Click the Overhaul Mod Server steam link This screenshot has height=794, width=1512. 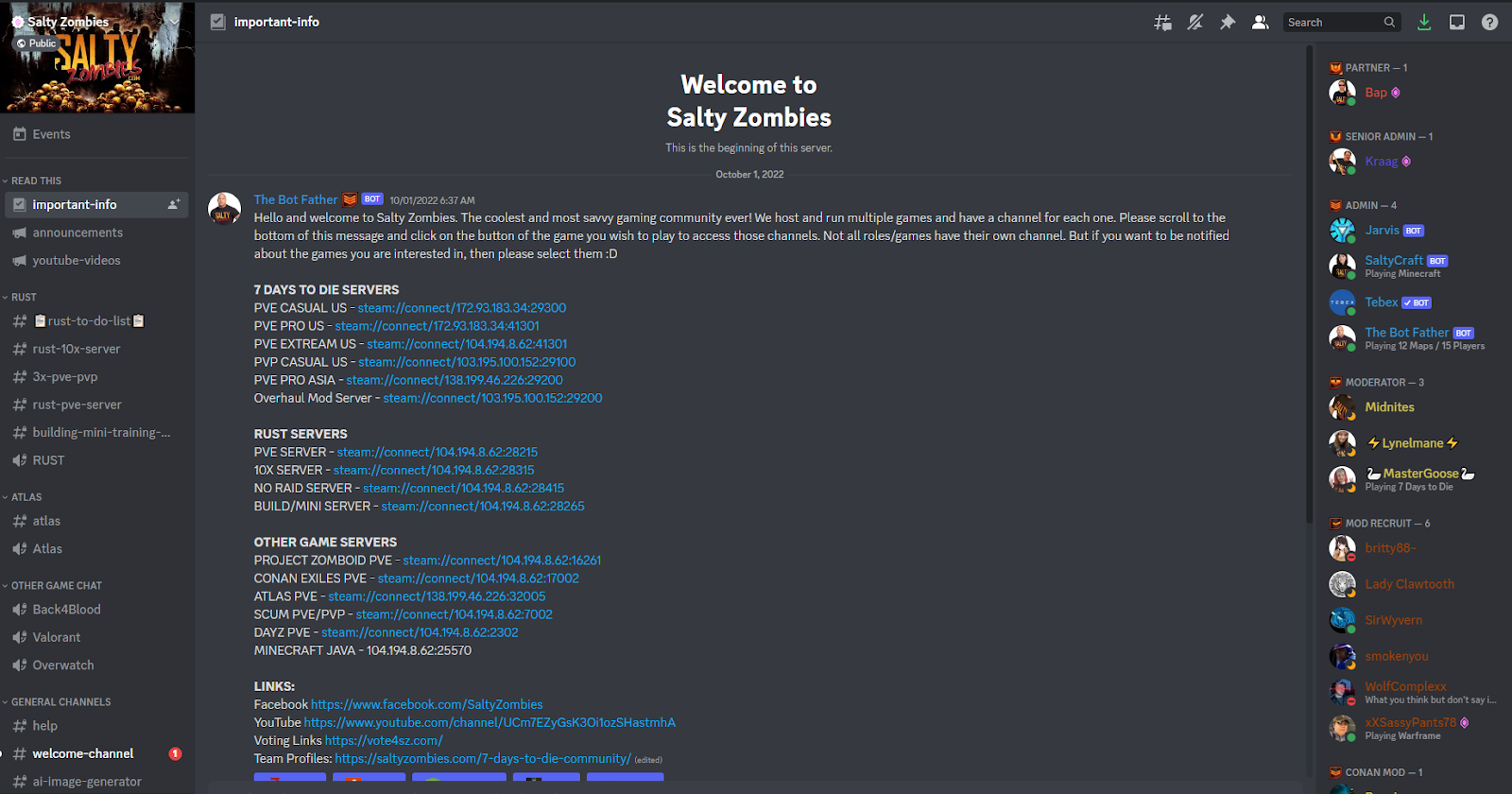(492, 398)
